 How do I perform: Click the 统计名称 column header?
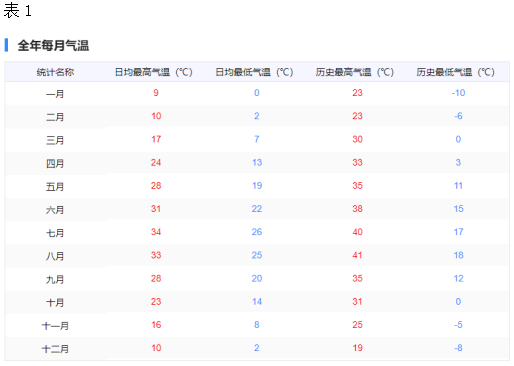(55, 72)
